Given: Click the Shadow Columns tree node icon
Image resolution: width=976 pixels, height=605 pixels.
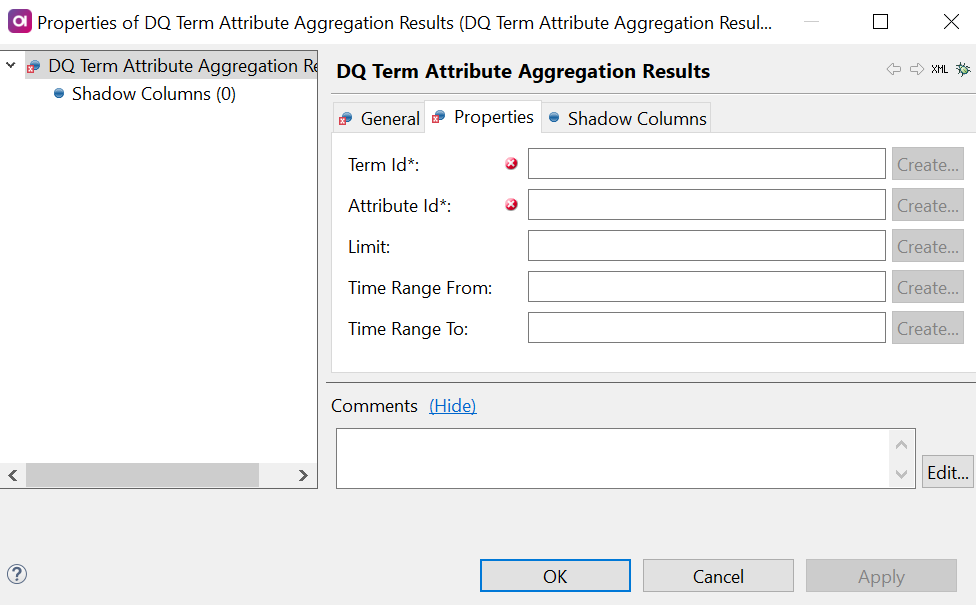Looking at the screenshot, I should [x=59, y=94].
